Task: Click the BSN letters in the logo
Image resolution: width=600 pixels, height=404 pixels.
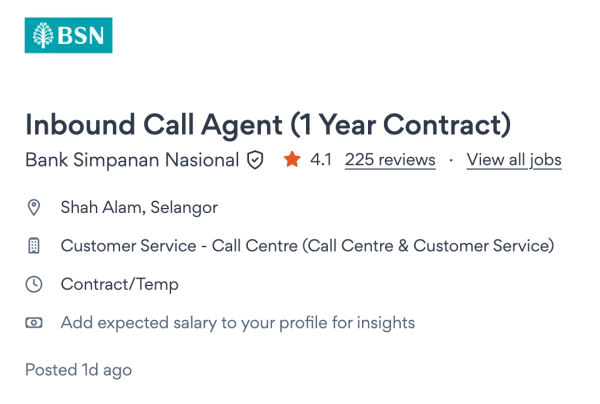Action: (x=82, y=35)
